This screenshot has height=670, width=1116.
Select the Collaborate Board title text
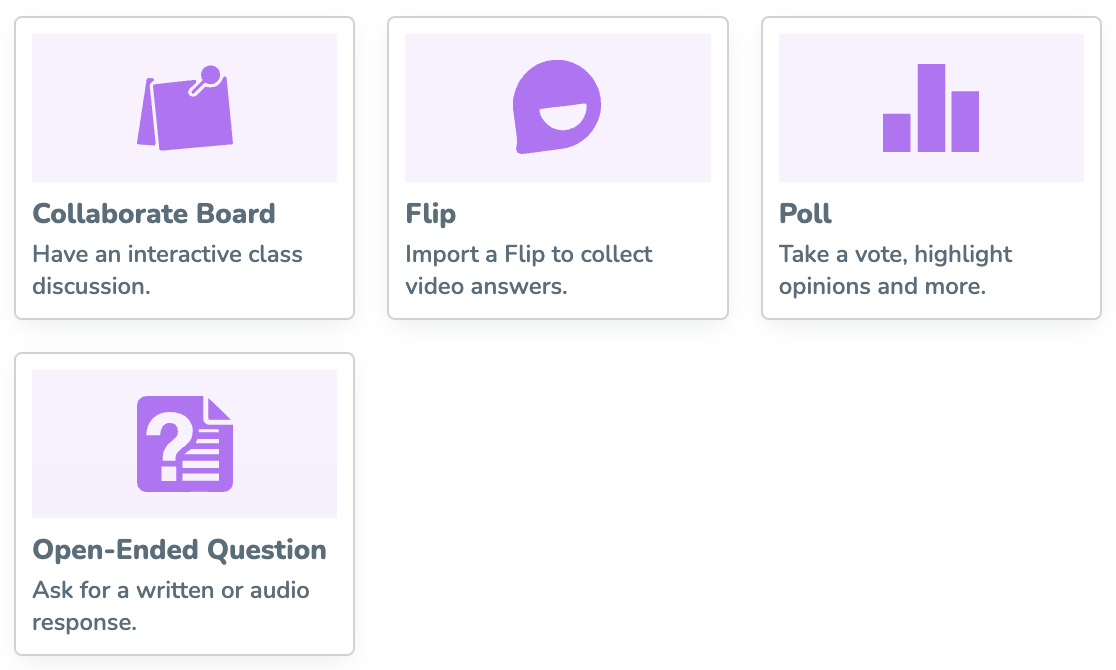click(154, 214)
